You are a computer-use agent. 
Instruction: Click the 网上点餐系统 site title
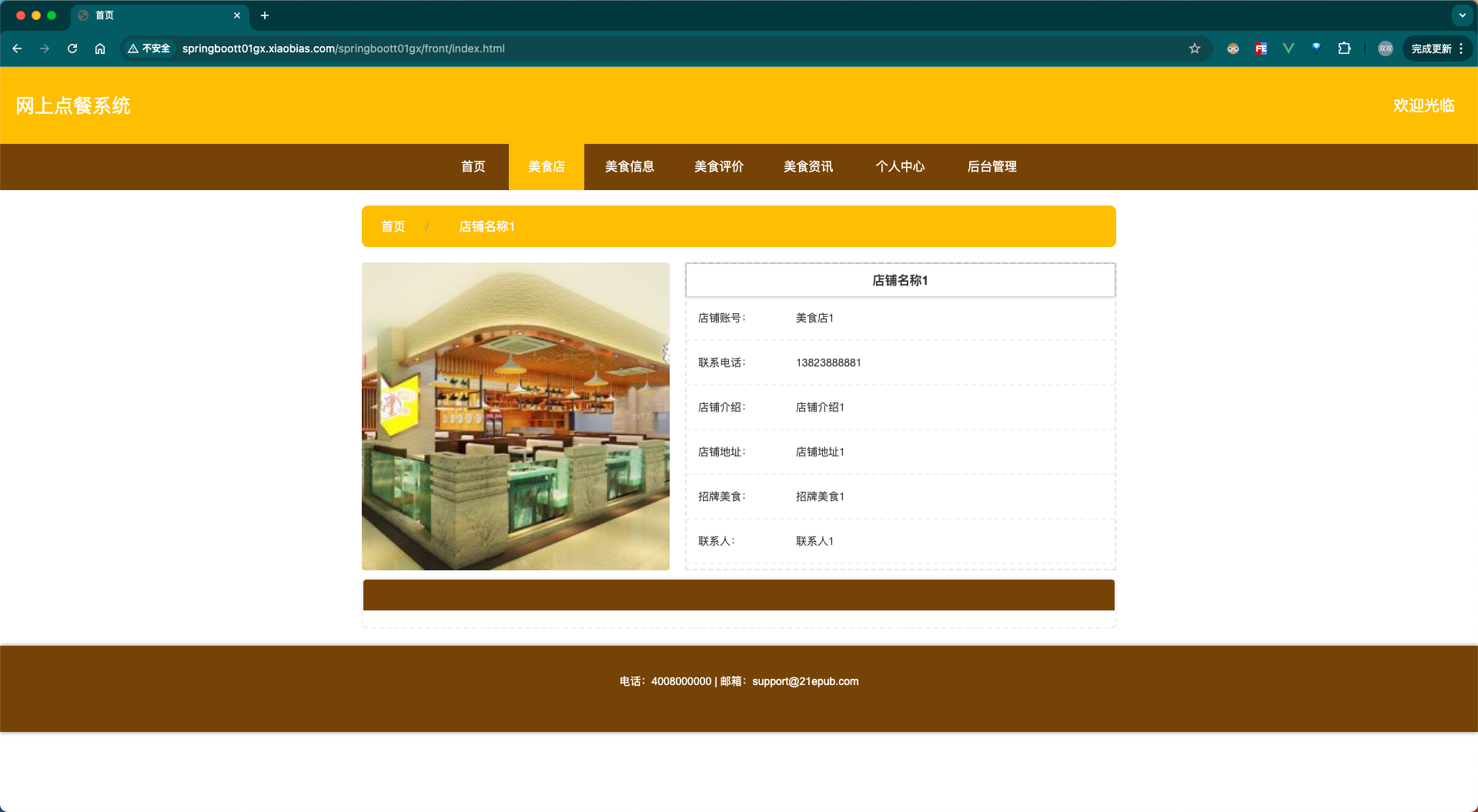click(73, 105)
